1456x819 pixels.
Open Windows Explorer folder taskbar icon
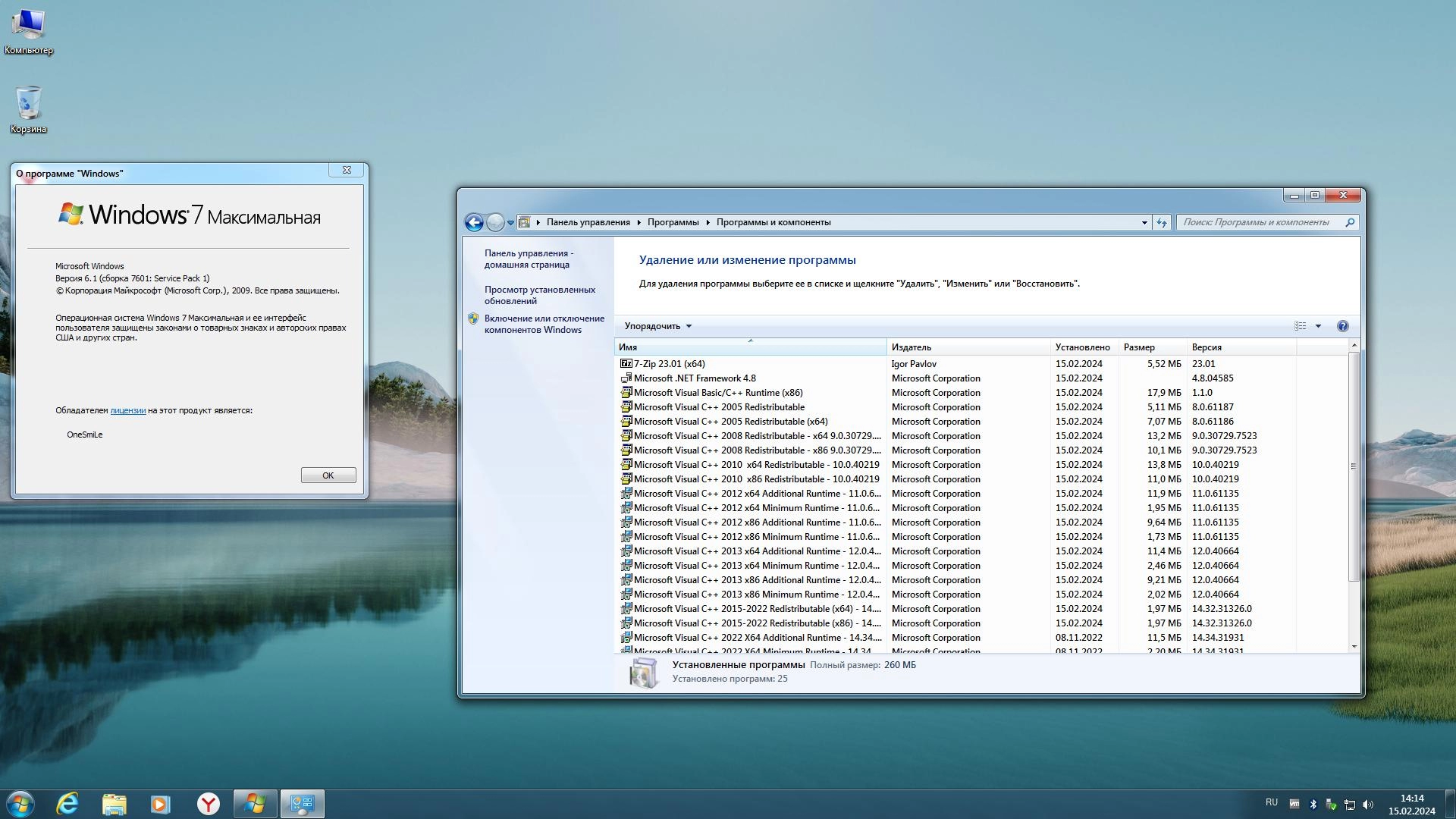(x=115, y=804)
